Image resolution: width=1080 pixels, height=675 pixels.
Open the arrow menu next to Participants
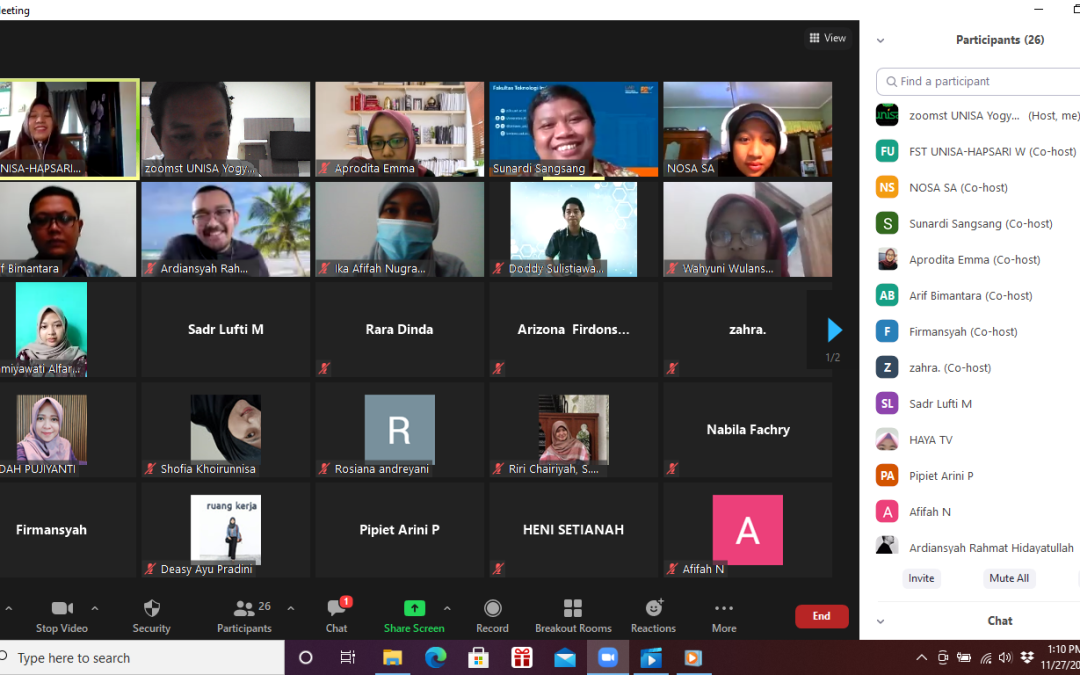291,608
